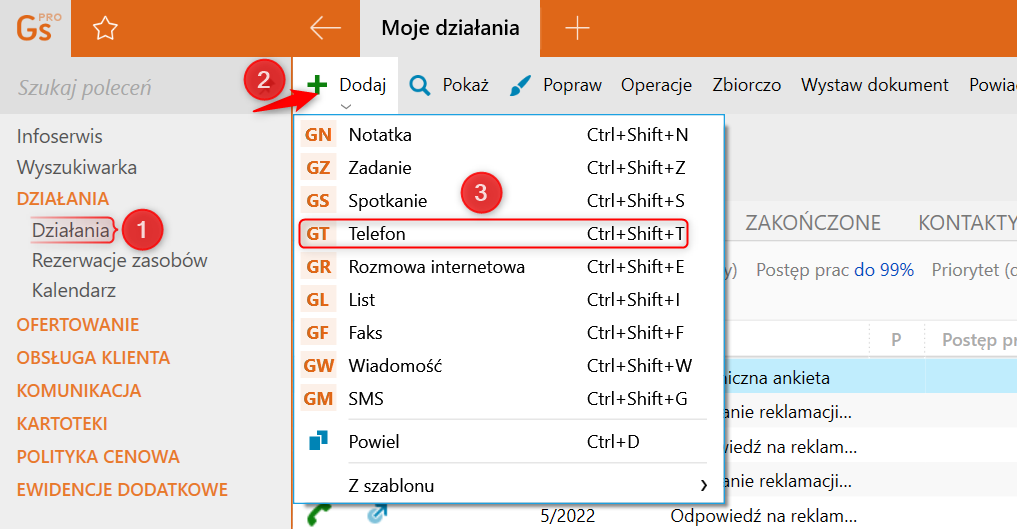Expand the KARTOTEKI sidebar section
This screenshot has width=1017, height=529.
coord(62,423)
